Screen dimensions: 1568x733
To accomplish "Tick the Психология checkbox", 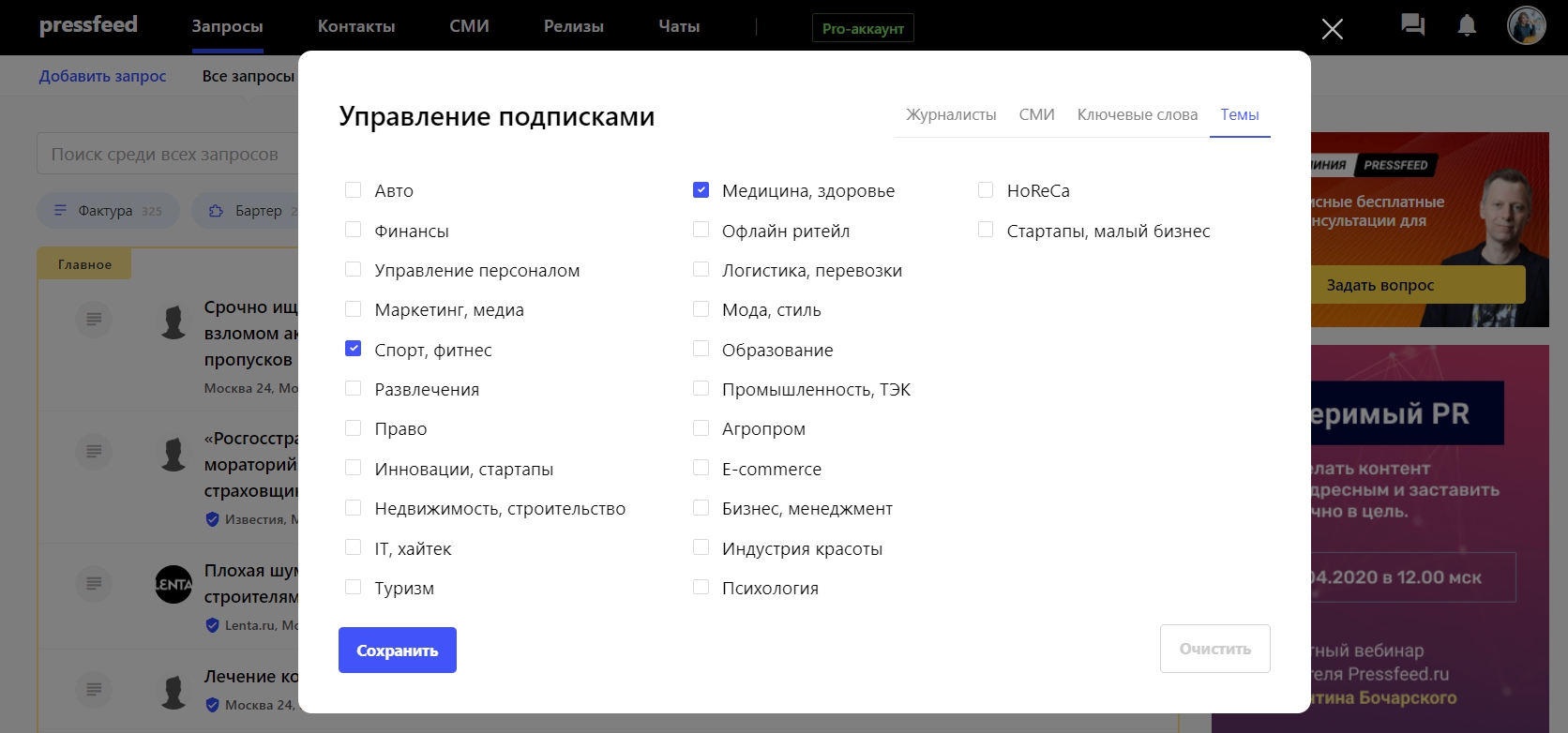I will point(701,588).
